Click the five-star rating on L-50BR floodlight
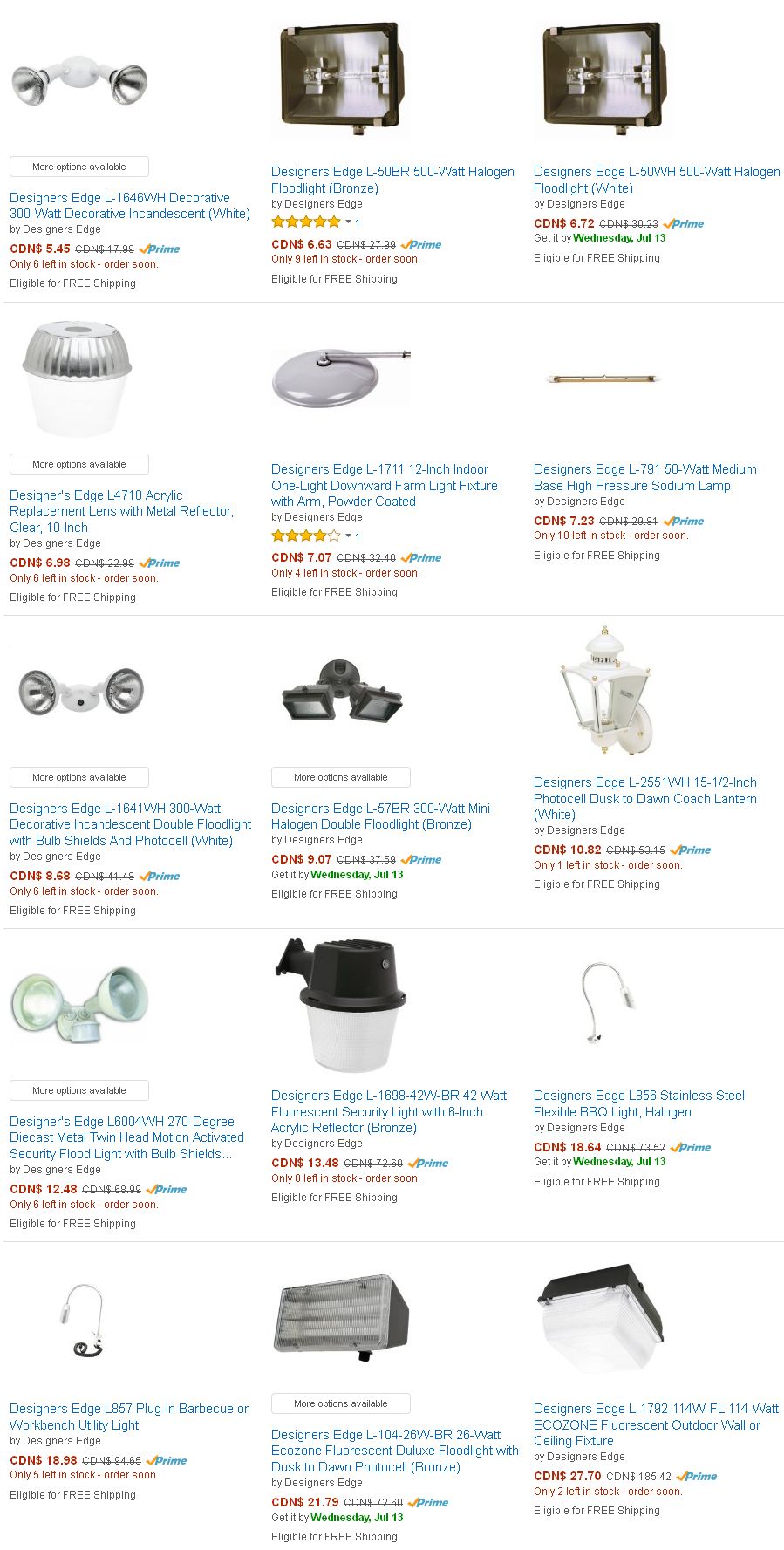This screenshot has width=784, height=1550. click(x=306, y=222)
